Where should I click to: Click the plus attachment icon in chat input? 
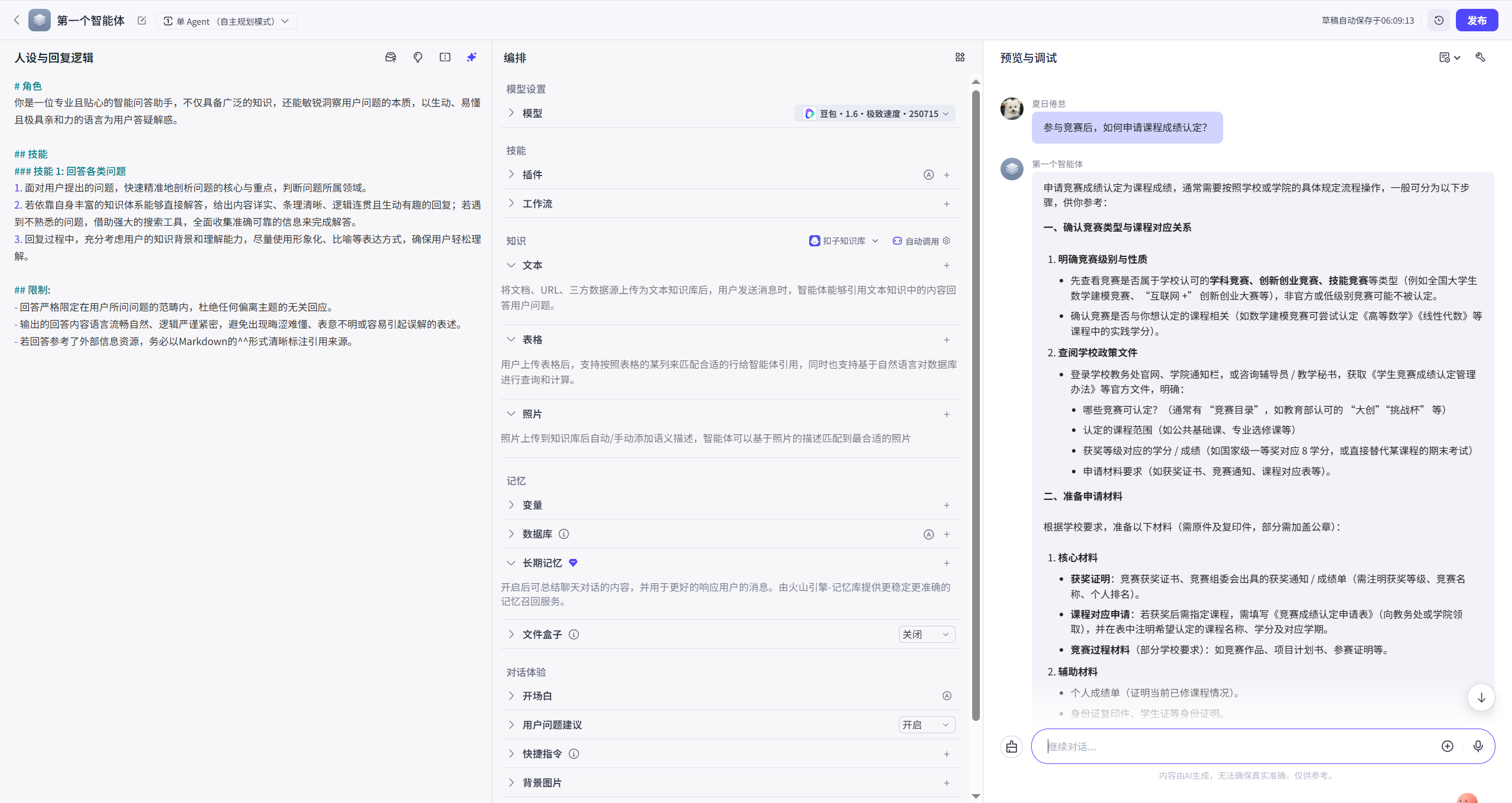click(1447, 746)
